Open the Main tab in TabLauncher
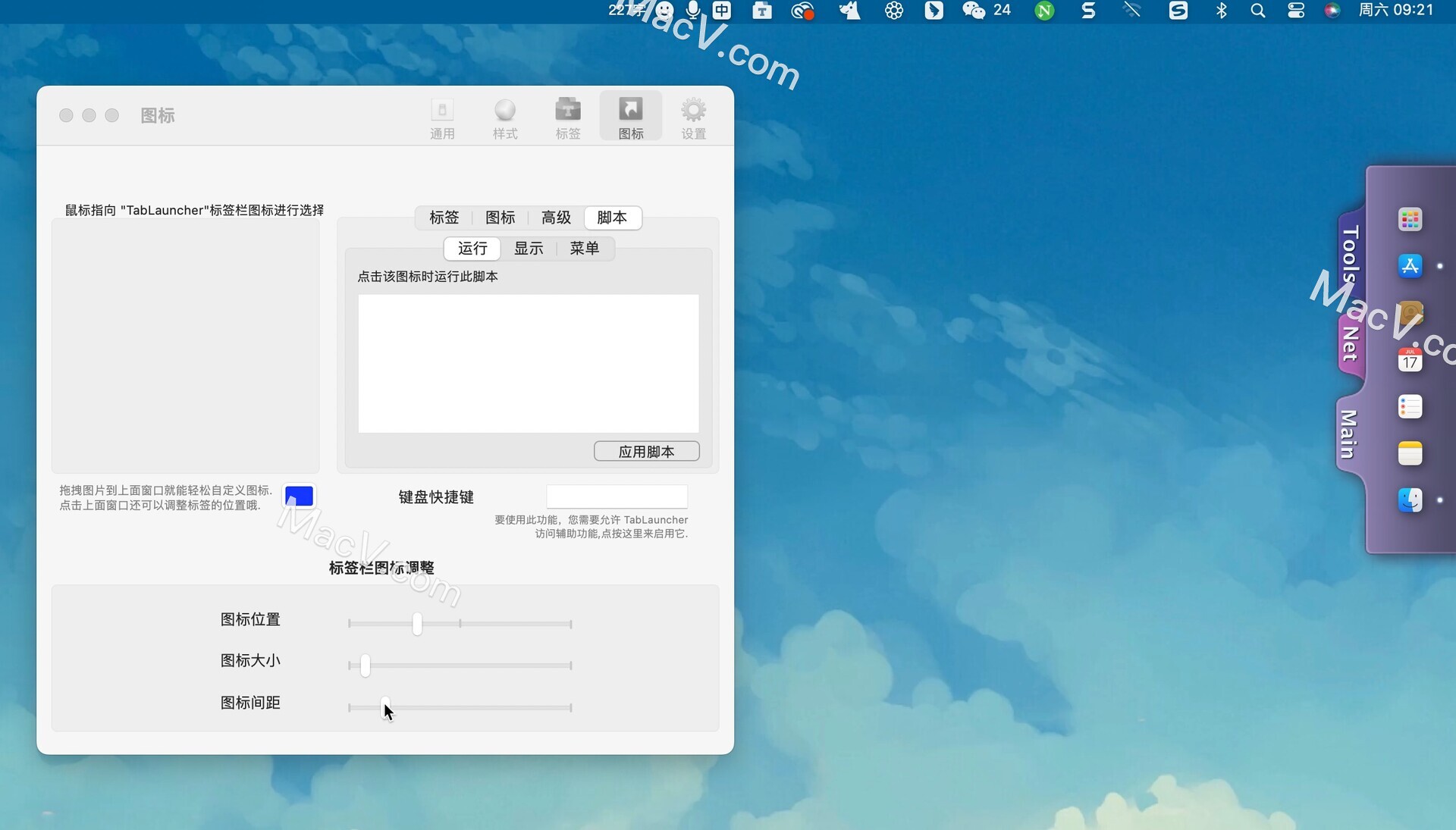Viewport: 1456px width, 830px height. 1348,434
